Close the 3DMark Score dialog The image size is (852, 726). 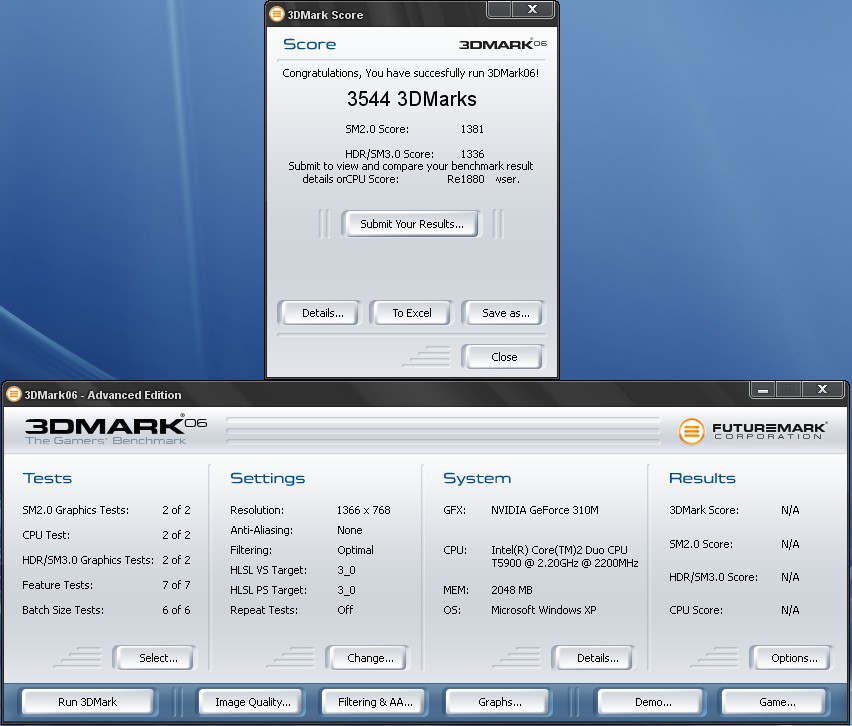[504, 357]
